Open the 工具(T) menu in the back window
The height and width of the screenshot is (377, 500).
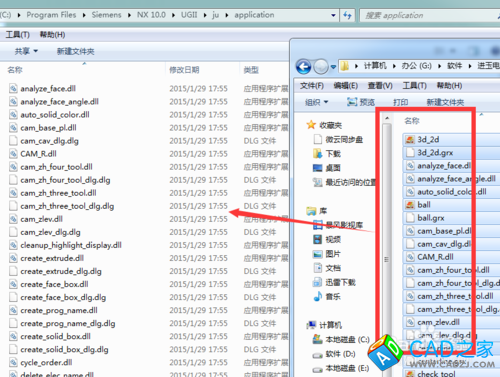point(18,35)
